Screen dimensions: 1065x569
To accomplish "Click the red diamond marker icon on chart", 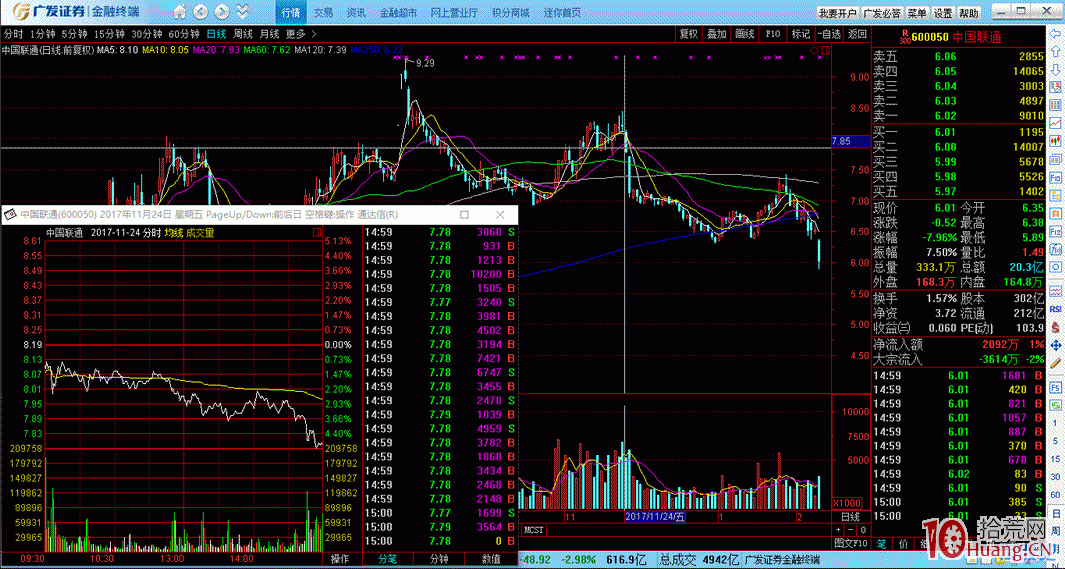I will [x=815, y=50].
